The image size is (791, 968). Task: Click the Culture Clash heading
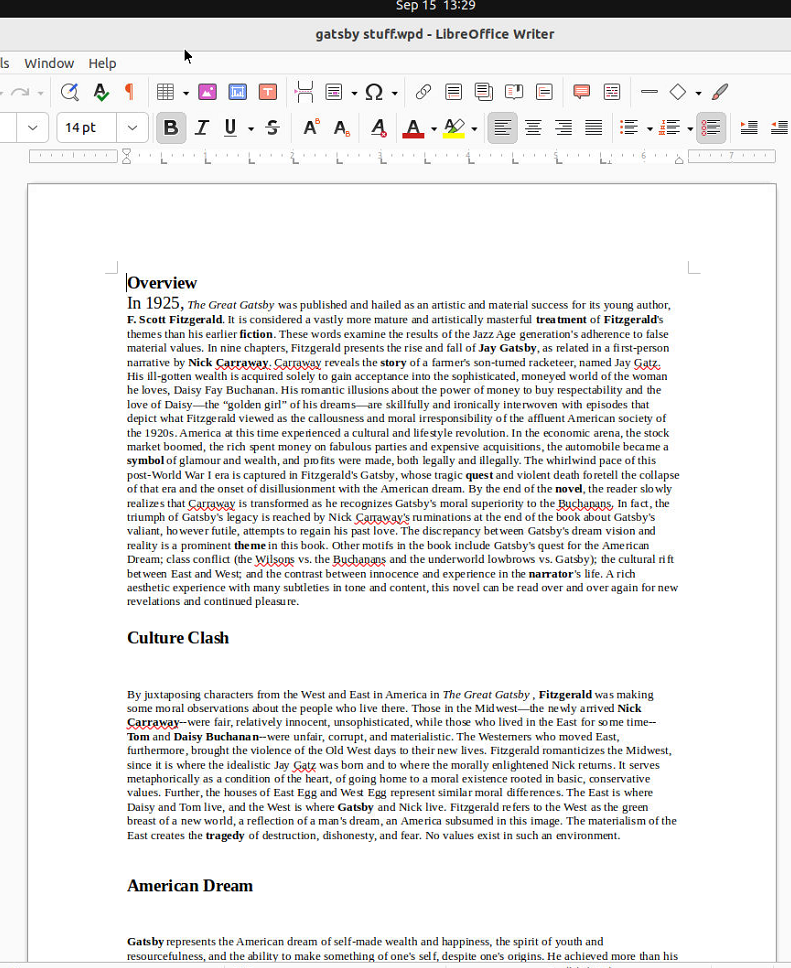(x=178, y=638)
